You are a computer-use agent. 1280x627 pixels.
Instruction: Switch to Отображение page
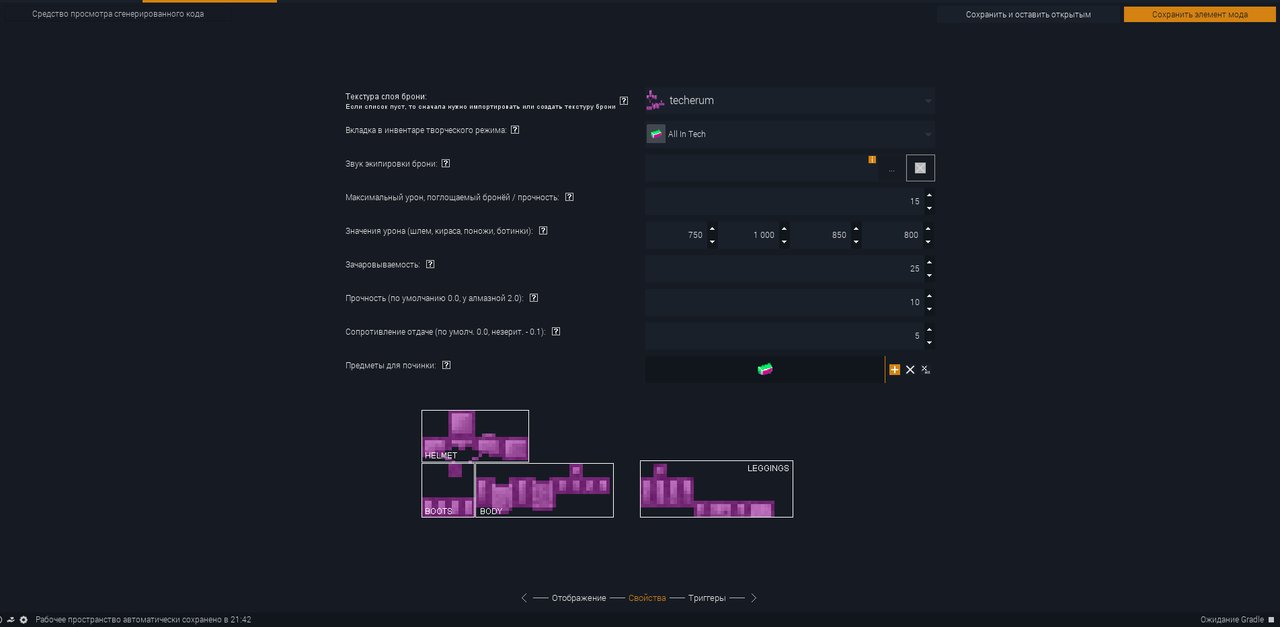coord(579,598)
